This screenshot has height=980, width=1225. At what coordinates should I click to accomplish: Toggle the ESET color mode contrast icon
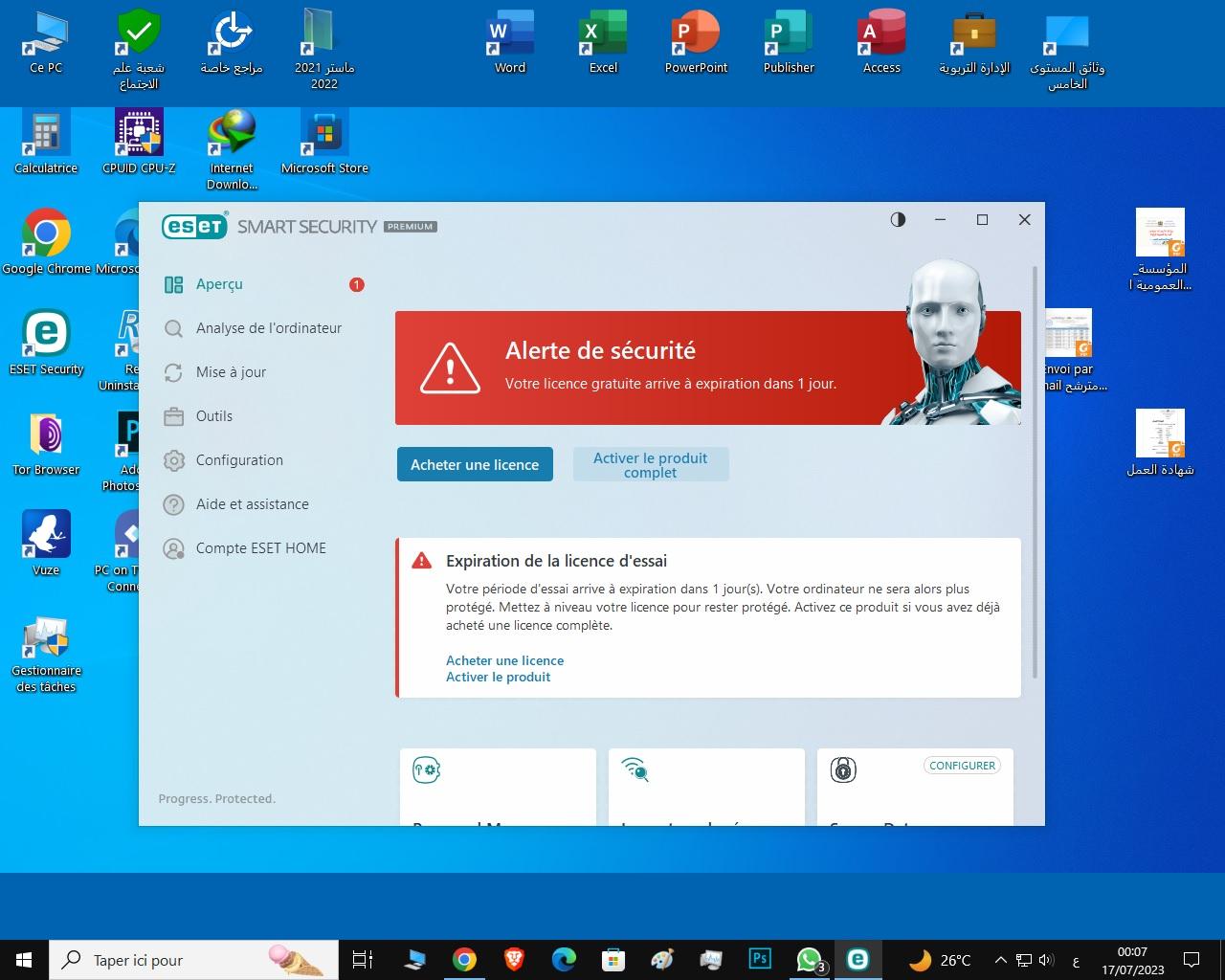898,219
